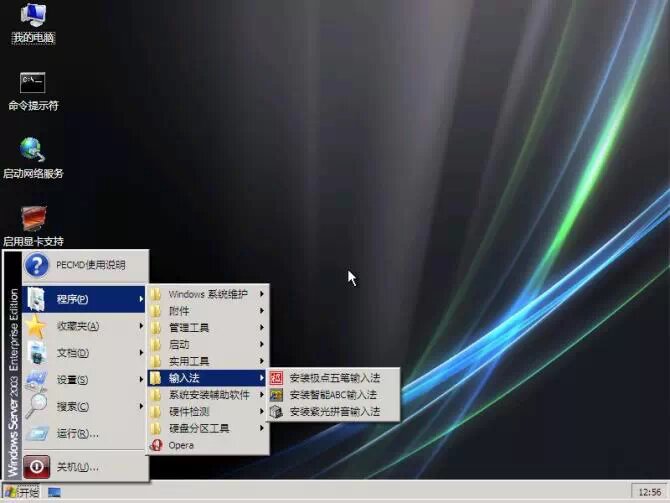670x503 pixels.
Task: Select the 启动网络服务 desktop icon
Action: [33, 158]
